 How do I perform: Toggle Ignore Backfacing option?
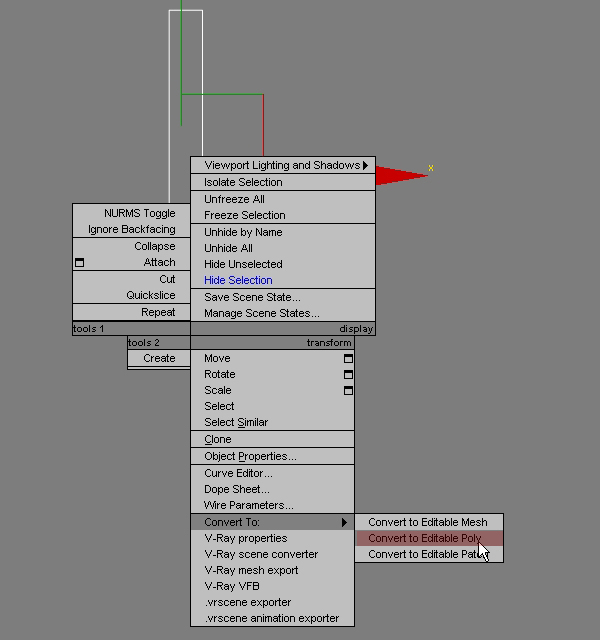coord(131,229)
